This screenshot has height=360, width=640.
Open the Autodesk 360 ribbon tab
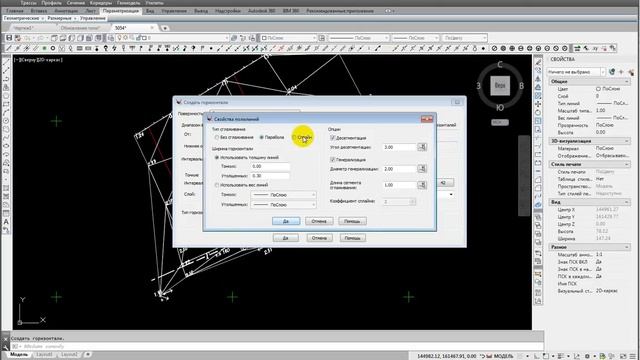point(261,11)
